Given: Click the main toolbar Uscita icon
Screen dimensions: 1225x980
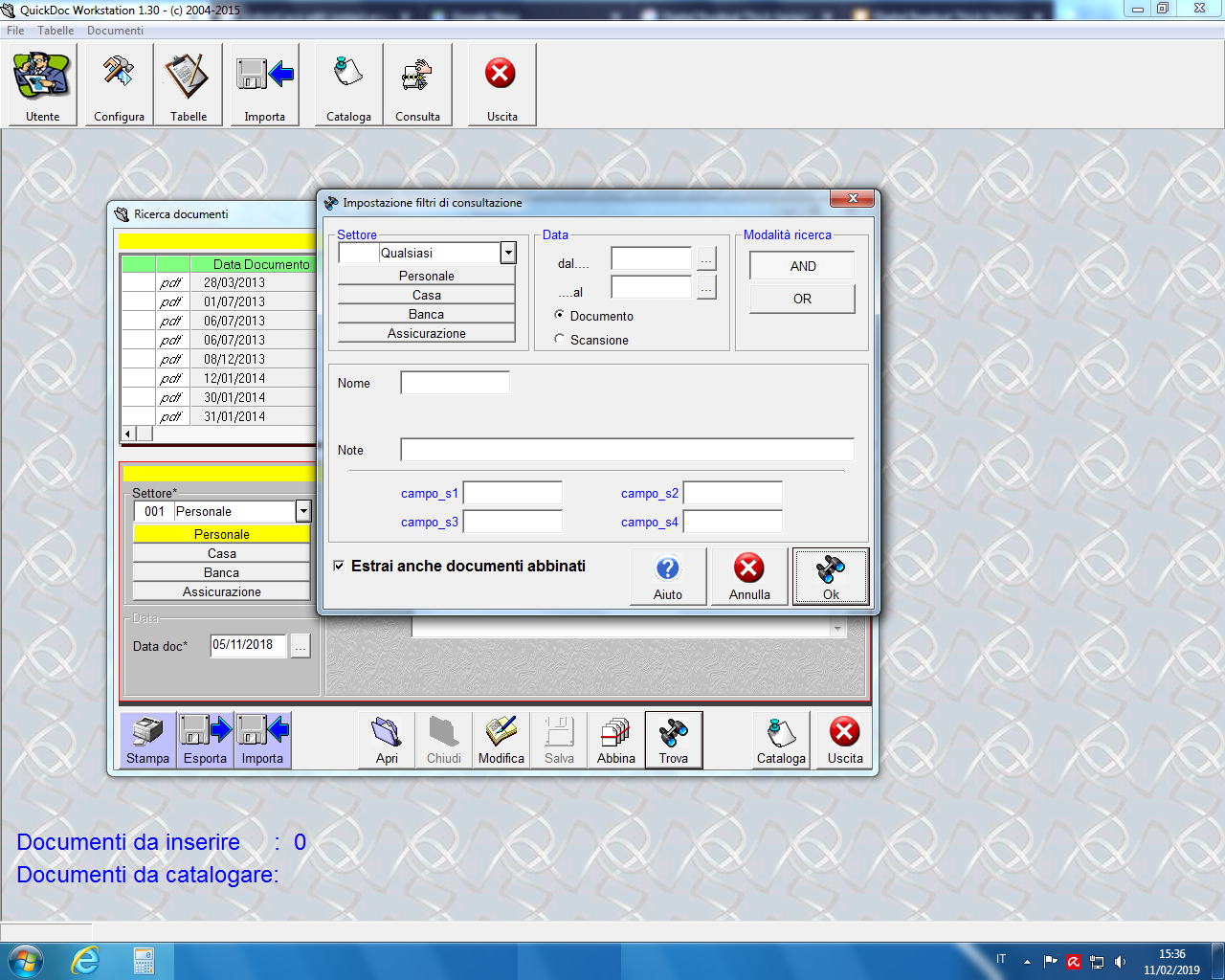Looking at the screenshot, I should [x=501, y=84].
